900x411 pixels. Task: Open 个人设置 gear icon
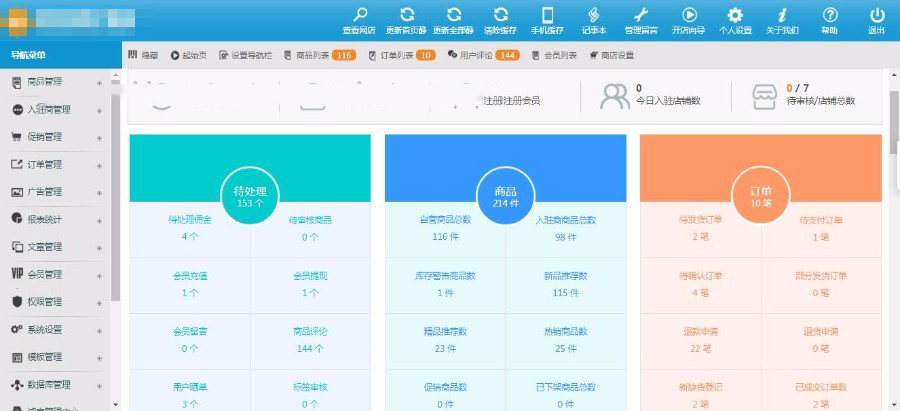(x=735, y=14)
